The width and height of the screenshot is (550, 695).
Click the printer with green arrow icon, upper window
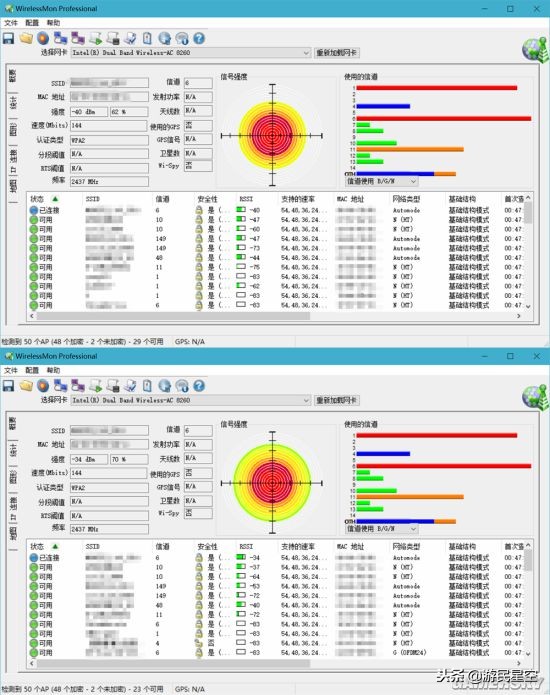point(95,39)
